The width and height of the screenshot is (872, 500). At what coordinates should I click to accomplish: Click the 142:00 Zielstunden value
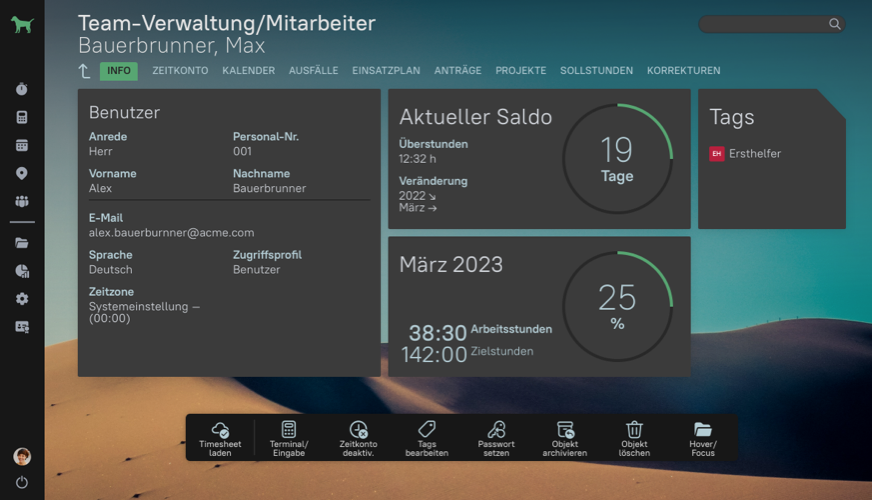pos(434,354)
